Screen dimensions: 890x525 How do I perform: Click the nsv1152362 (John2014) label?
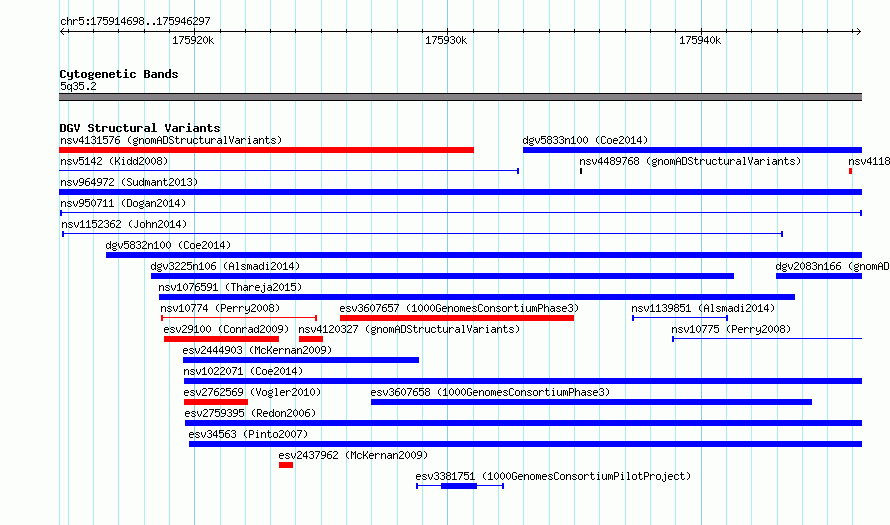coord(124,224)
